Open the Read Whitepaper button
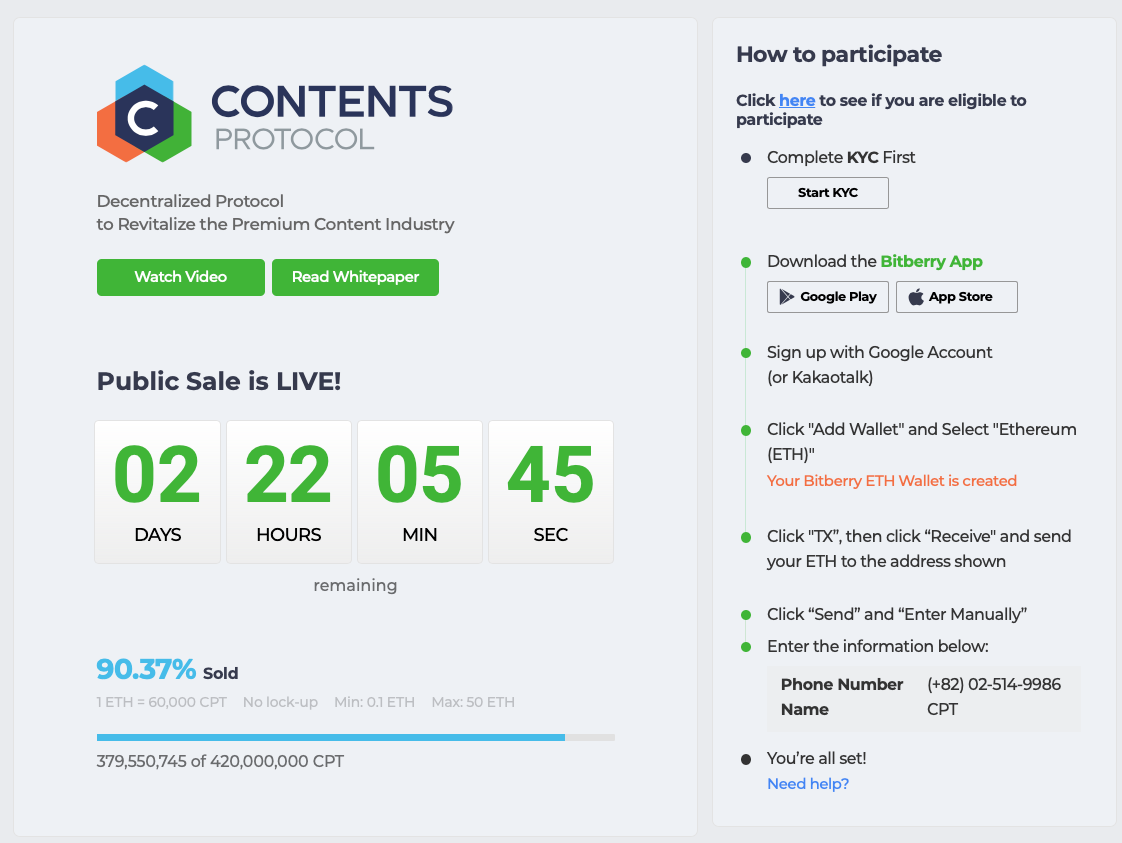Screen dimensions: 1122x843 point(355,277)
